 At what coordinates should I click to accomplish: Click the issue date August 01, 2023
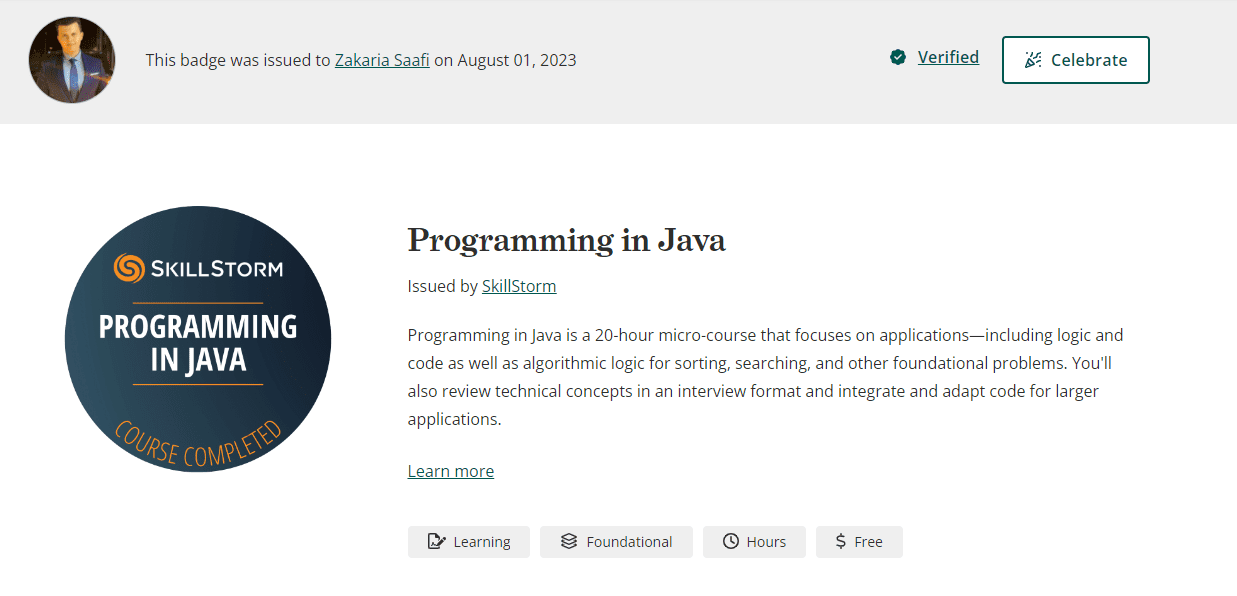517,60
